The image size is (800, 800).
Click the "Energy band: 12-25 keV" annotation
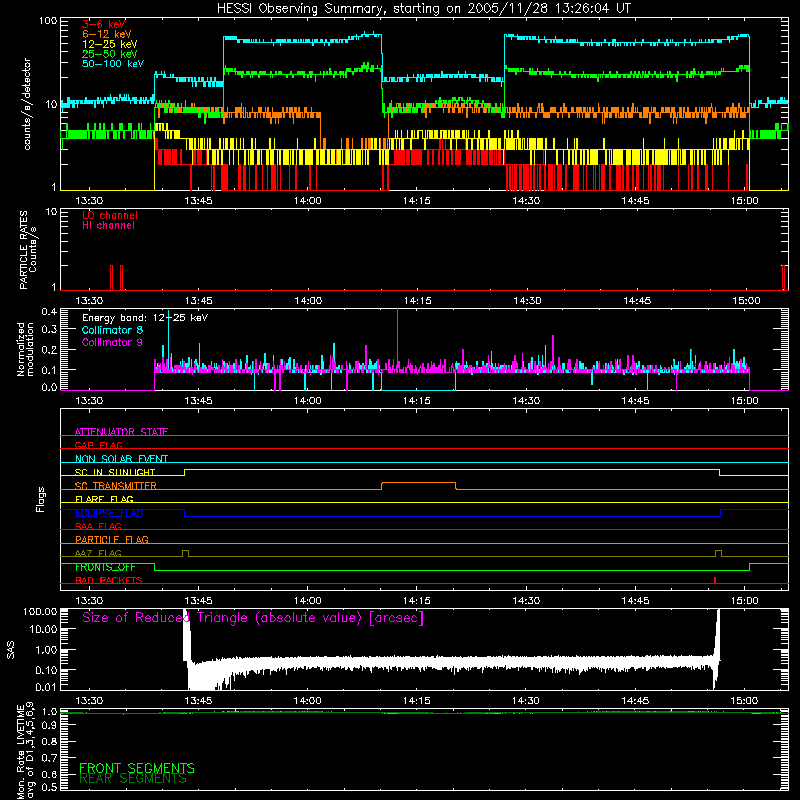[x=145, y=318]
